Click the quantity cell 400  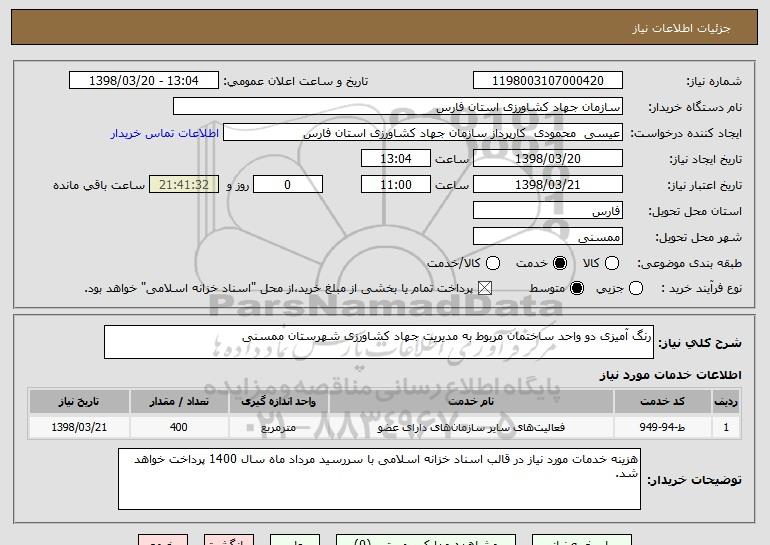(x=179, y=427)
